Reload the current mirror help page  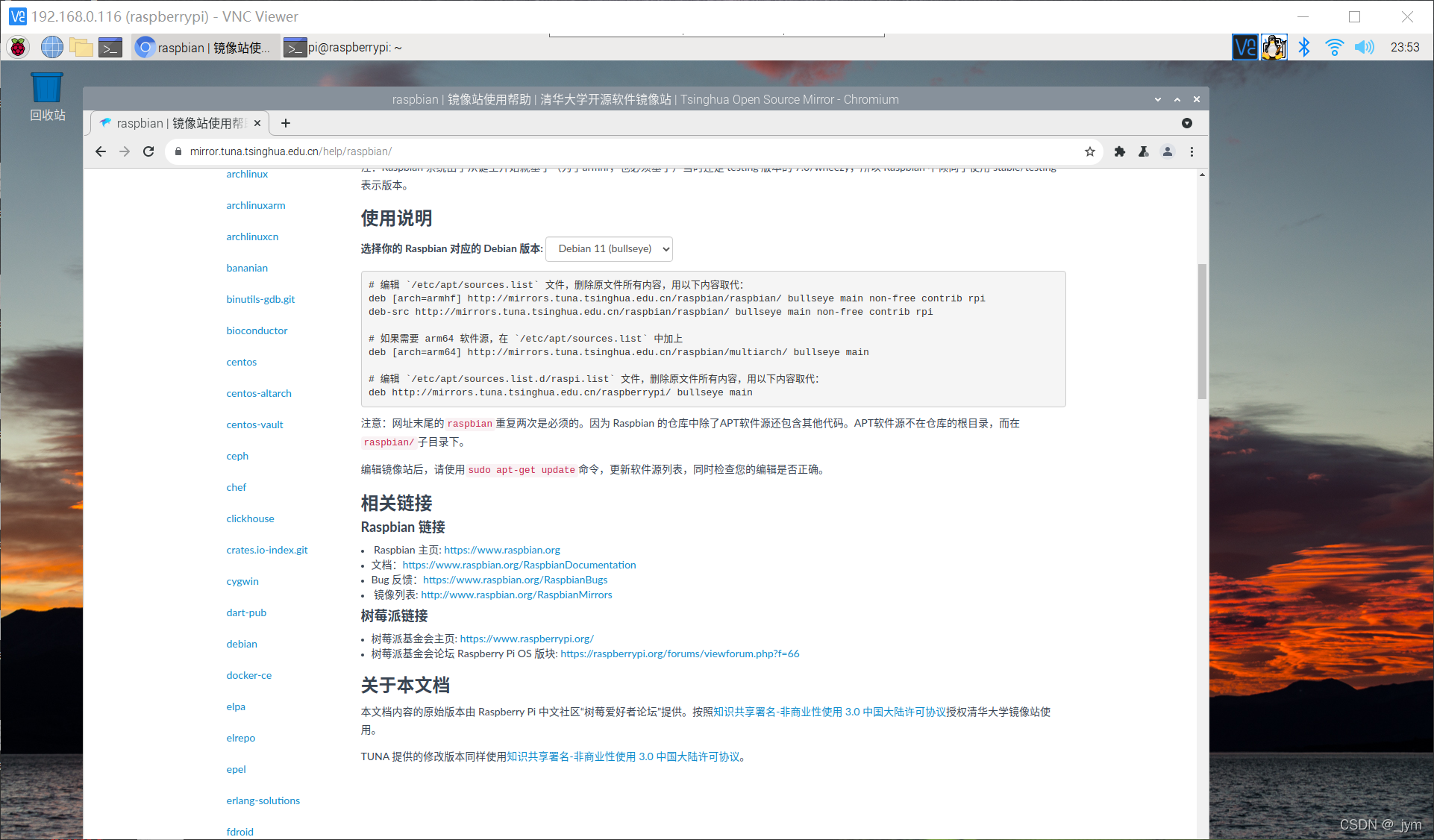click(x=148, y=151)
